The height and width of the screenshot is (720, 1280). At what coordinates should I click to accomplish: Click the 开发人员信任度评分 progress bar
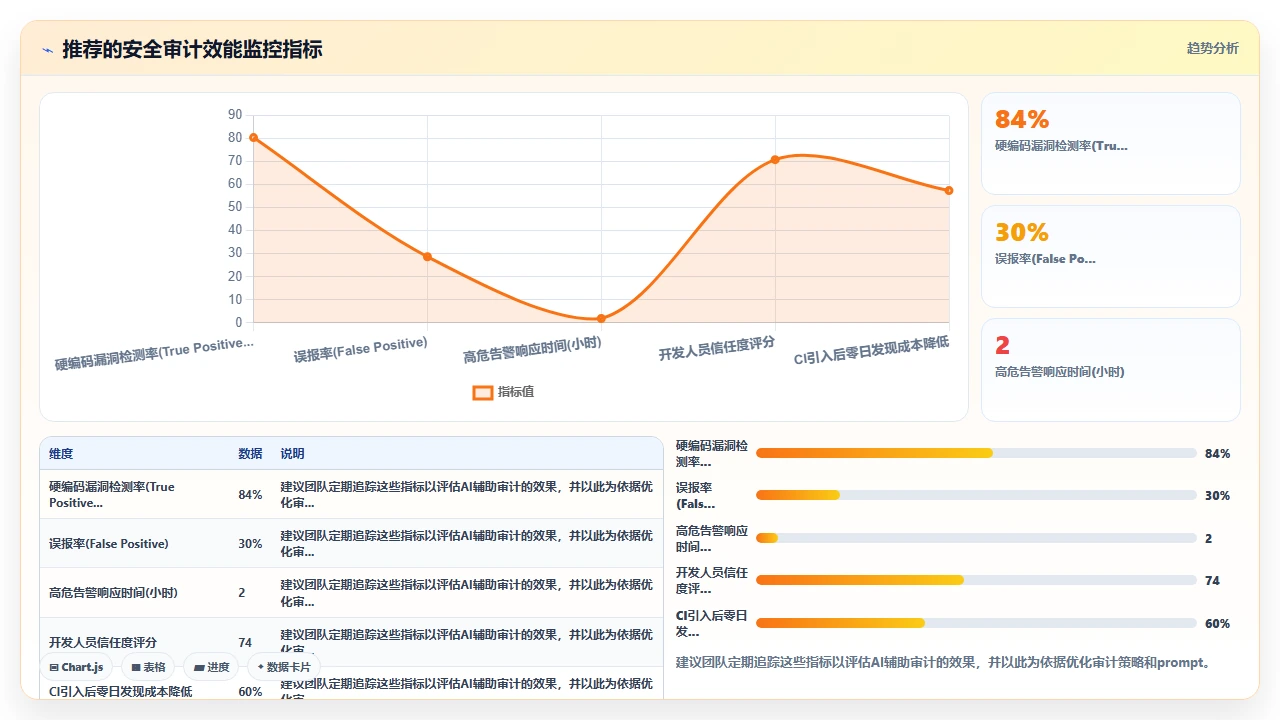click(x=976, y=580)
